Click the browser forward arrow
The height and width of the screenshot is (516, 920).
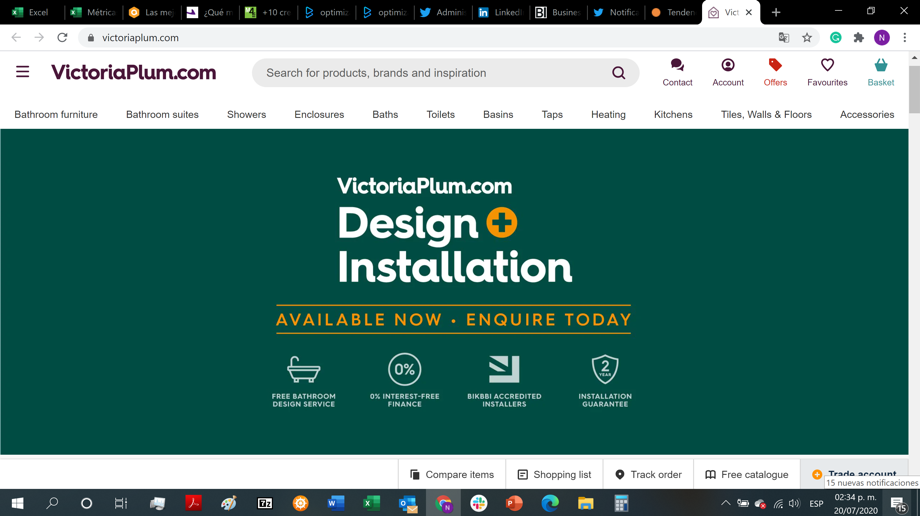pos(39,38)
